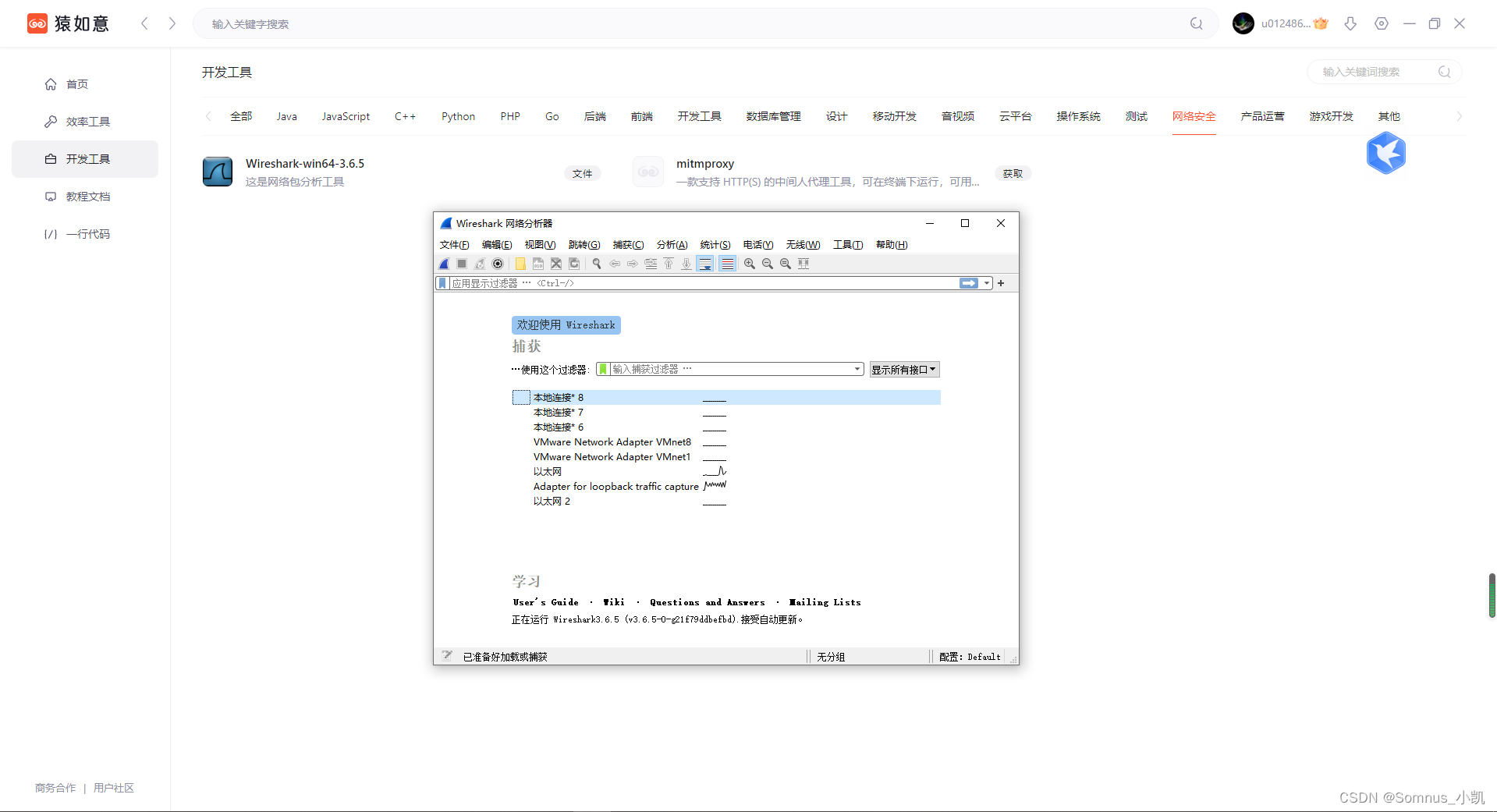Open the 分析(A) menu
Screen dimensions: 1497x812
(x=672, y=245)
